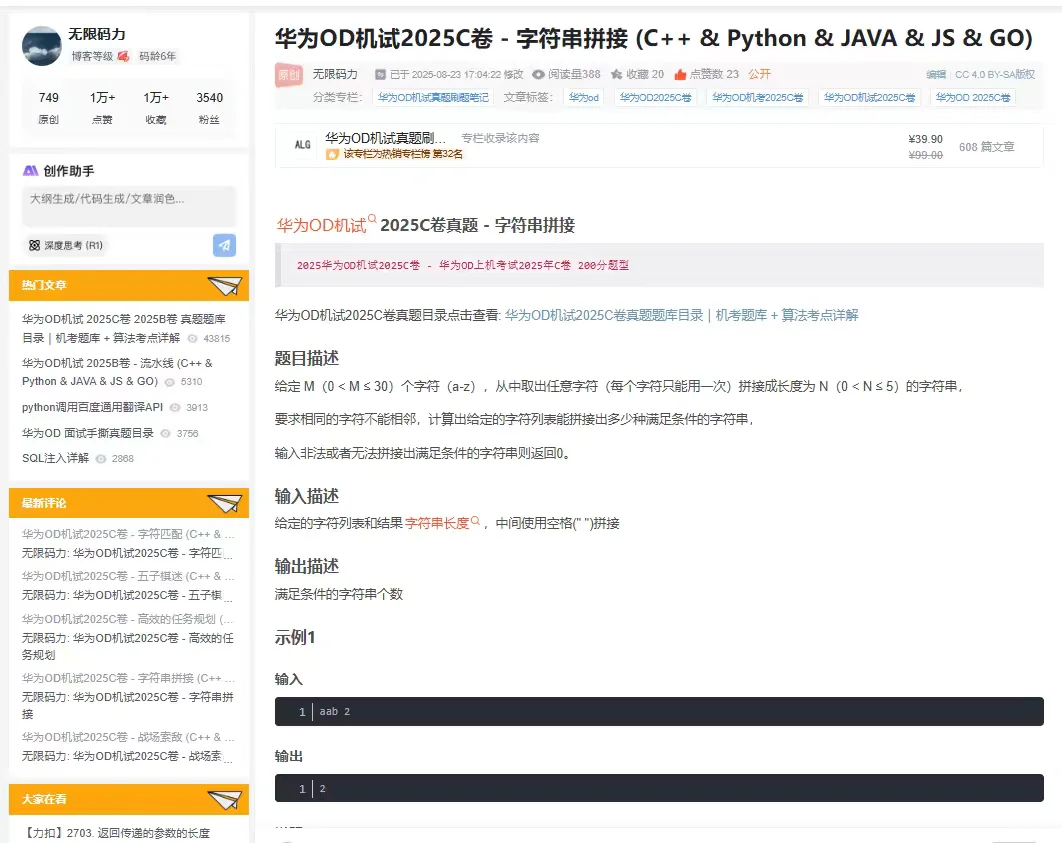Click the 字符串长度 search keyword link
Image resolution: width=1062 pixels, height=843 pixels.
442,523
